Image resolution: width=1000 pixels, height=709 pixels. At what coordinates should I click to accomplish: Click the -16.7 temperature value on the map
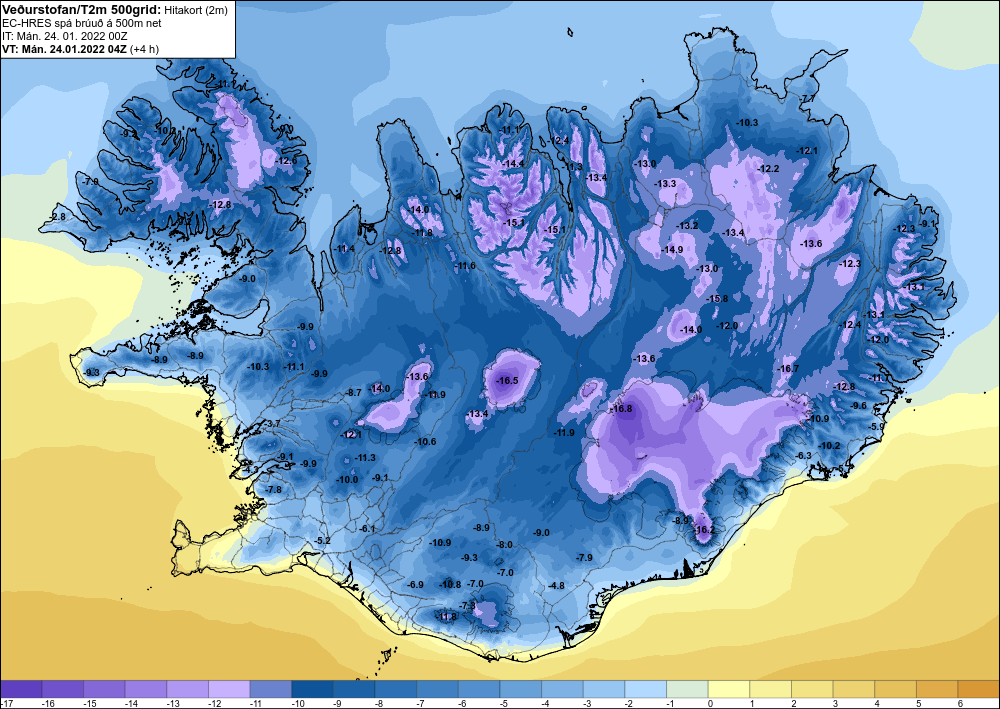pos(788,369)
